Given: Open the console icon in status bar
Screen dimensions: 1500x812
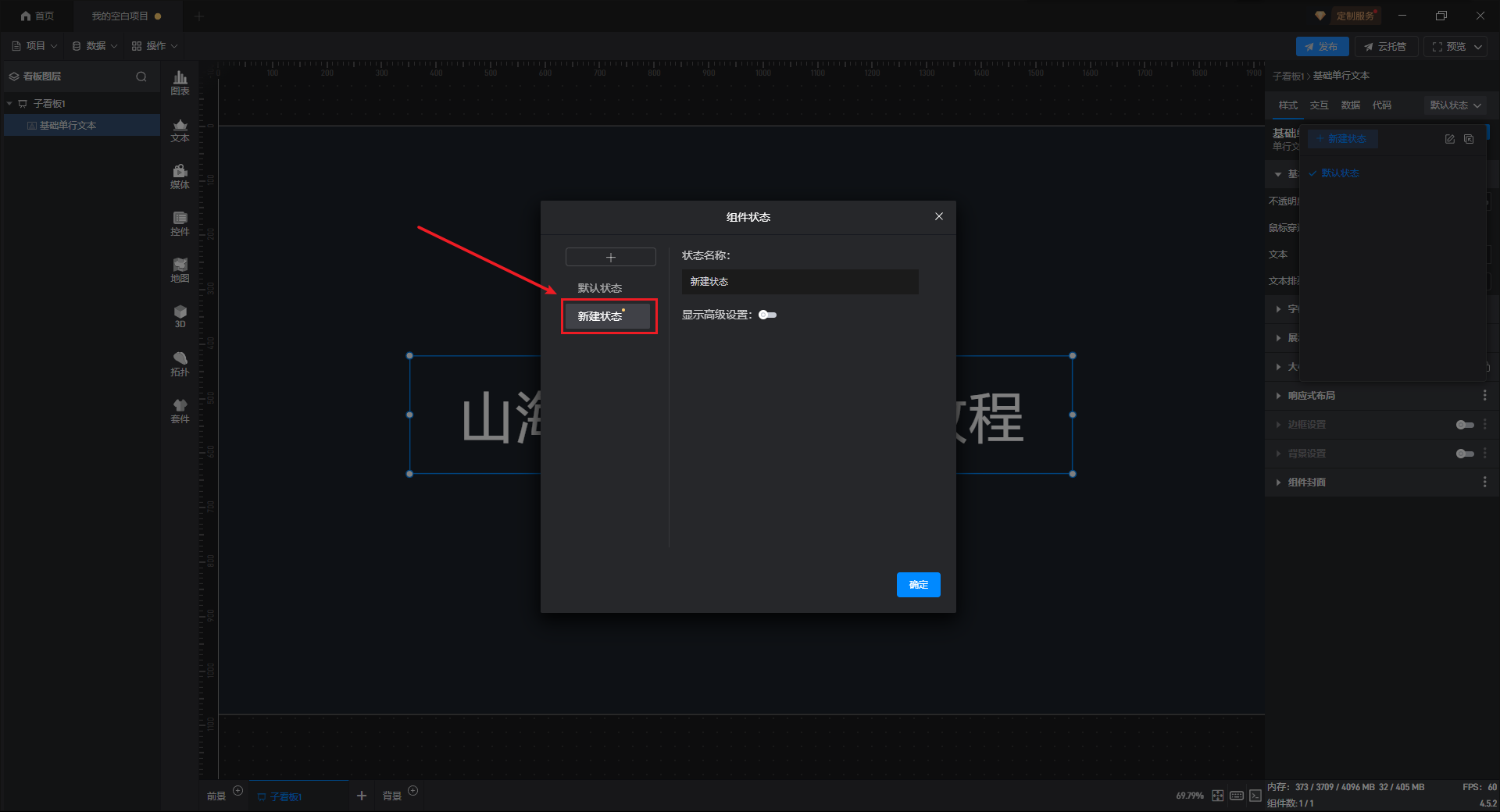Looking at the screenshot, I should (1255, 796).
